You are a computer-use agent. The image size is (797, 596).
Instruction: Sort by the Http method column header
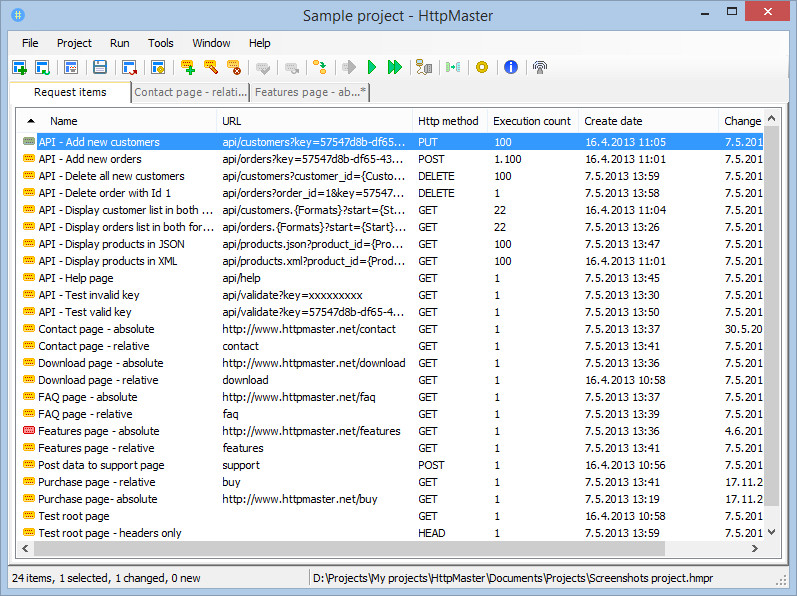click(449, 121)
